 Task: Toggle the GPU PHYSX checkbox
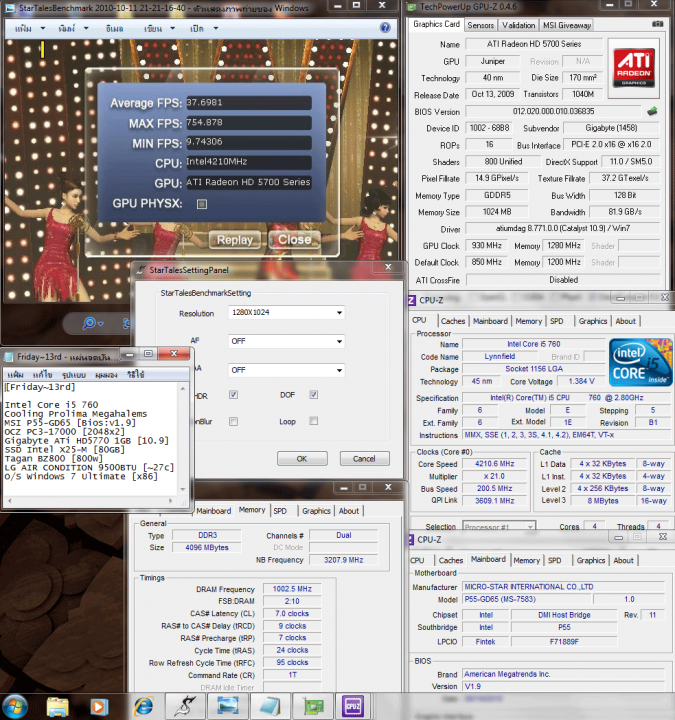[x=202, y=204]
